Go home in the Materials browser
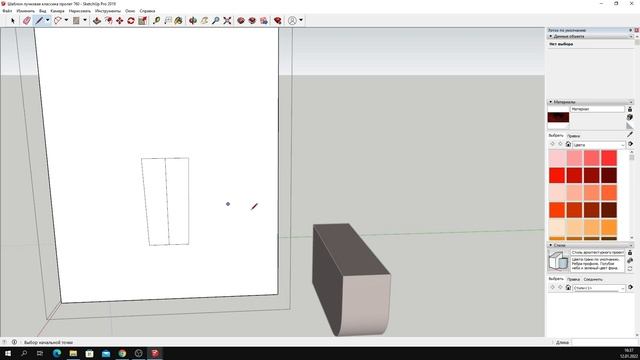This screenshot has width=640, height=360. click(568, 144)
